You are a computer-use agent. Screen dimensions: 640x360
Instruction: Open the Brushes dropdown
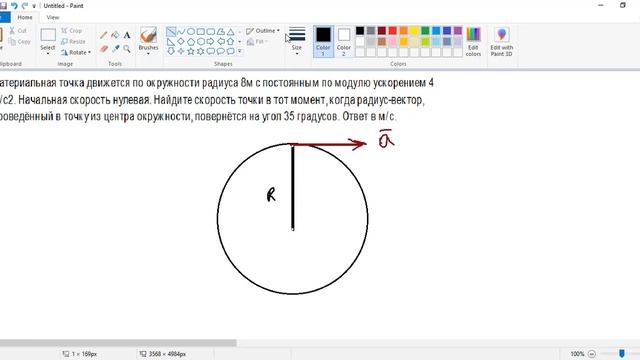pos(148,53)
